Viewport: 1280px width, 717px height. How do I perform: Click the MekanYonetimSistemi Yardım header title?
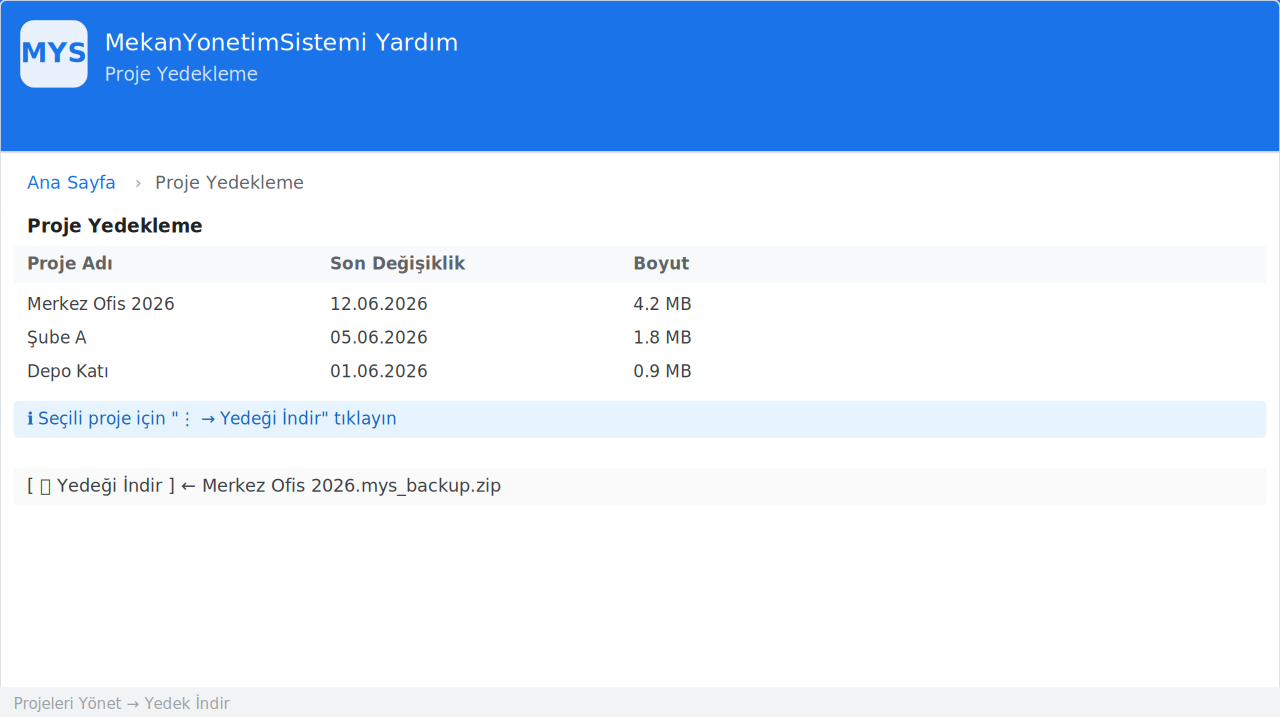pos(281,43)
